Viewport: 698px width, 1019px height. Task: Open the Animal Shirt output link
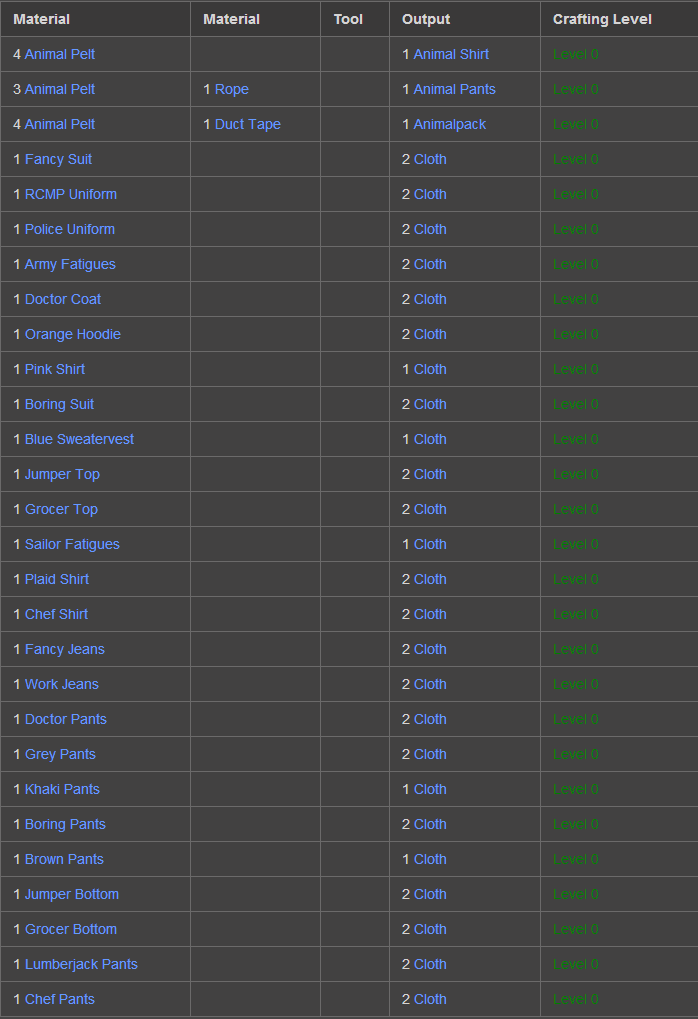point(451,55)
